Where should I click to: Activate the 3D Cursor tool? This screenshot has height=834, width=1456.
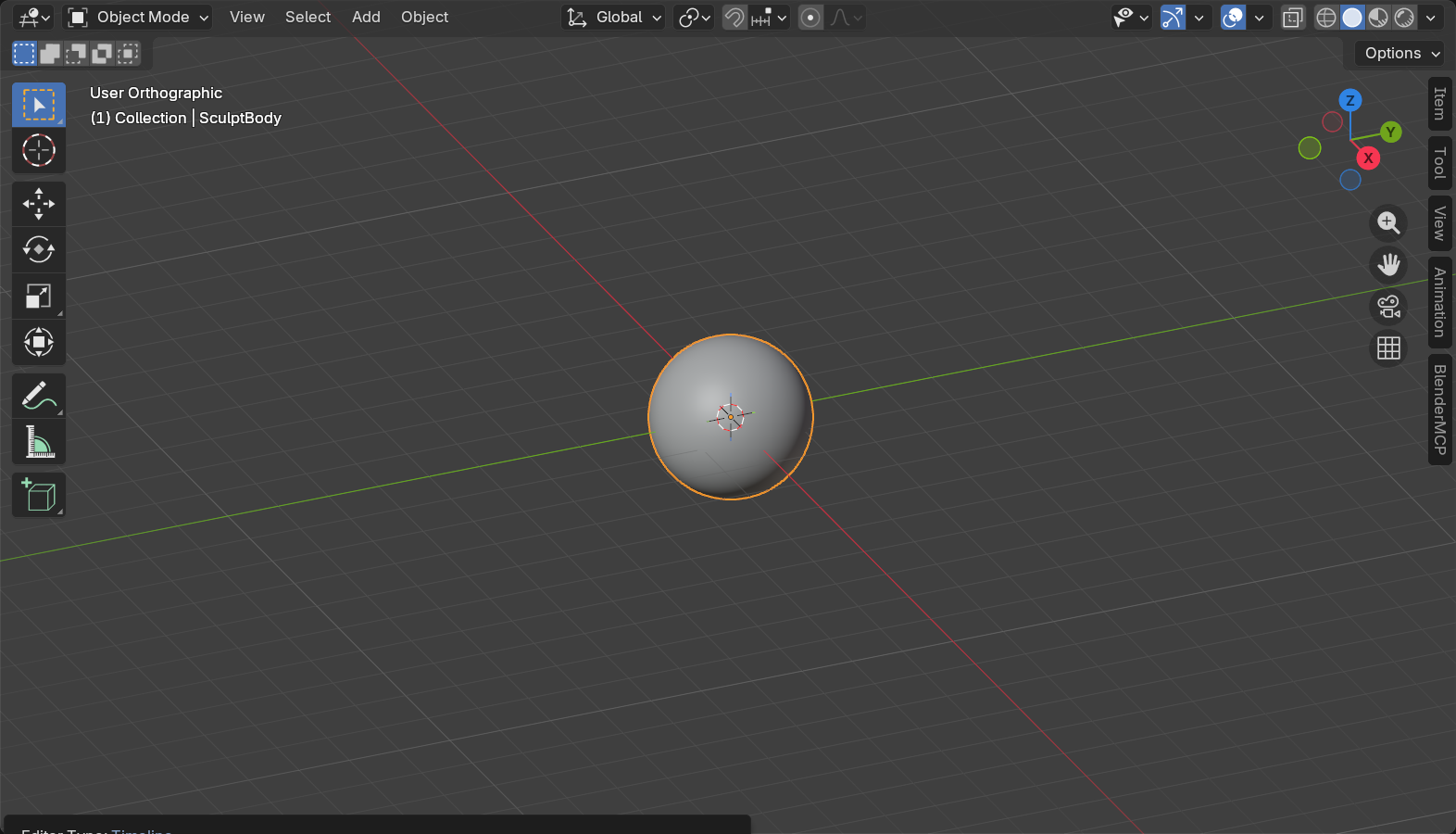39,150
